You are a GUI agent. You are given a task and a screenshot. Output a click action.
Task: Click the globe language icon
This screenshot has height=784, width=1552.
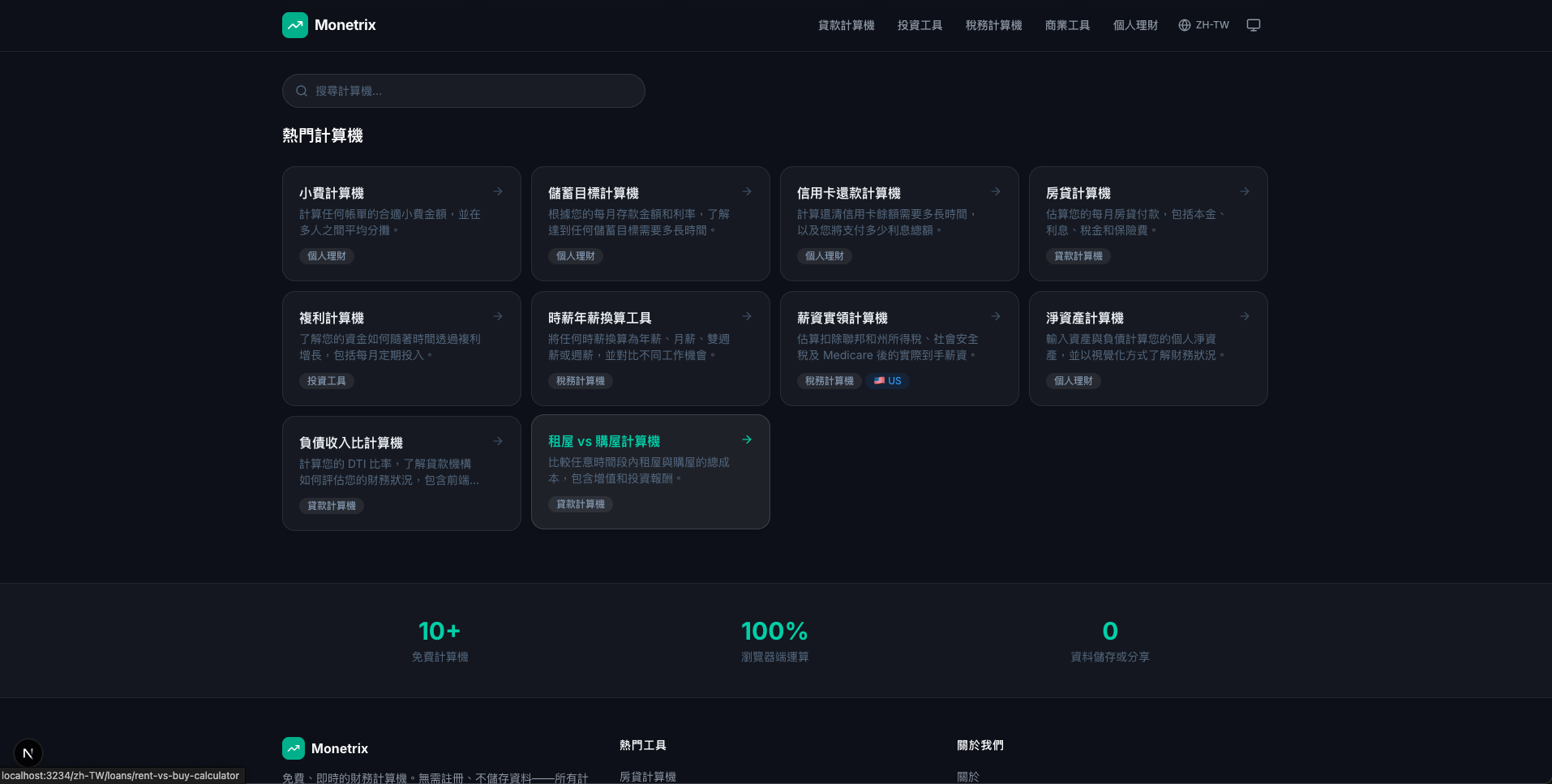(1185, 25)
